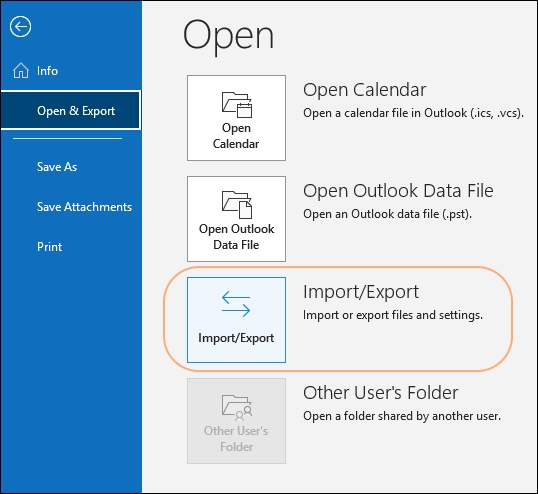Select Print in the sidebar
538x494 pixels.
coord(49,247)
